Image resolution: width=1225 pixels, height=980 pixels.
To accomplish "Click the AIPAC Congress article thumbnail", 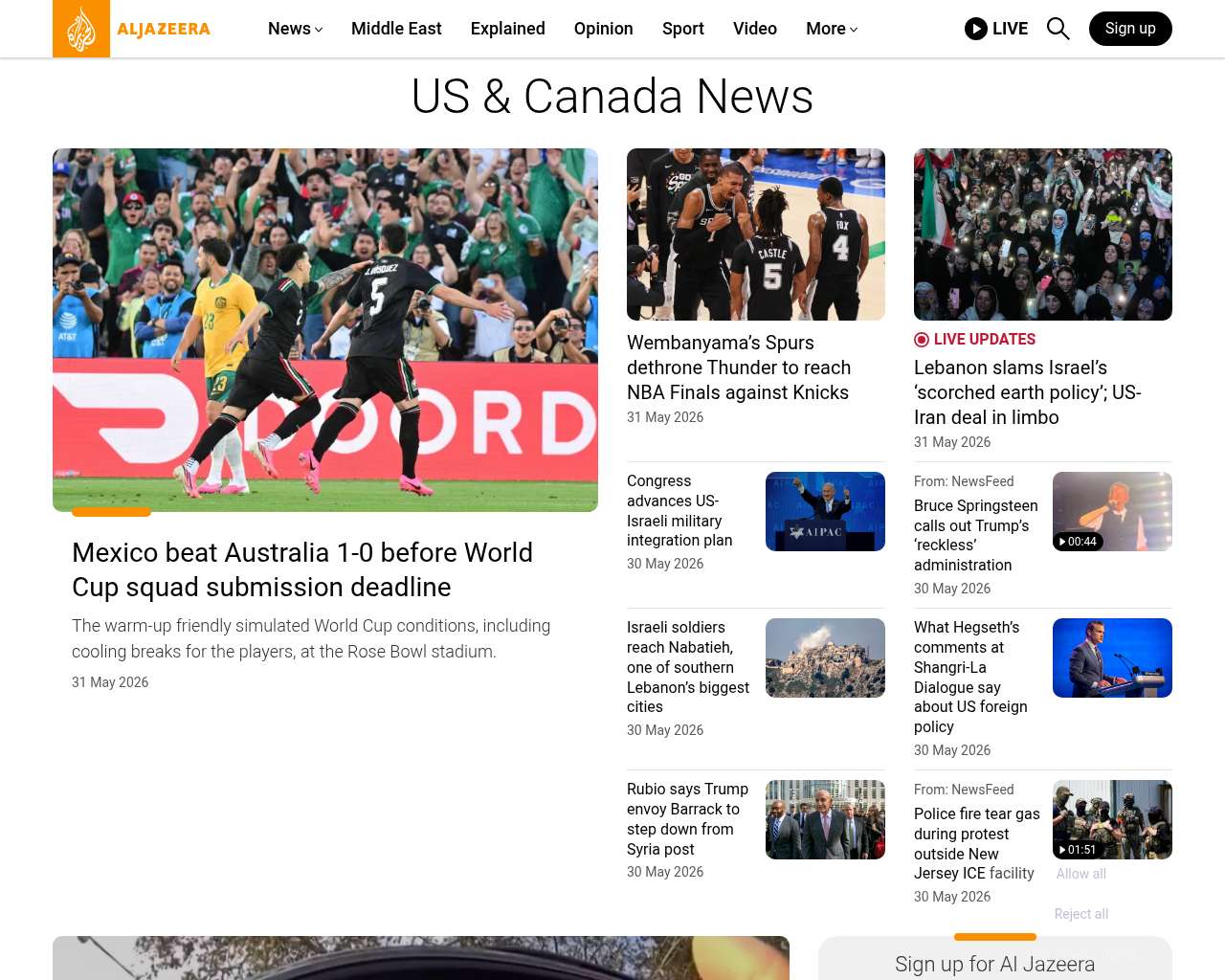I will coord(825,511).
